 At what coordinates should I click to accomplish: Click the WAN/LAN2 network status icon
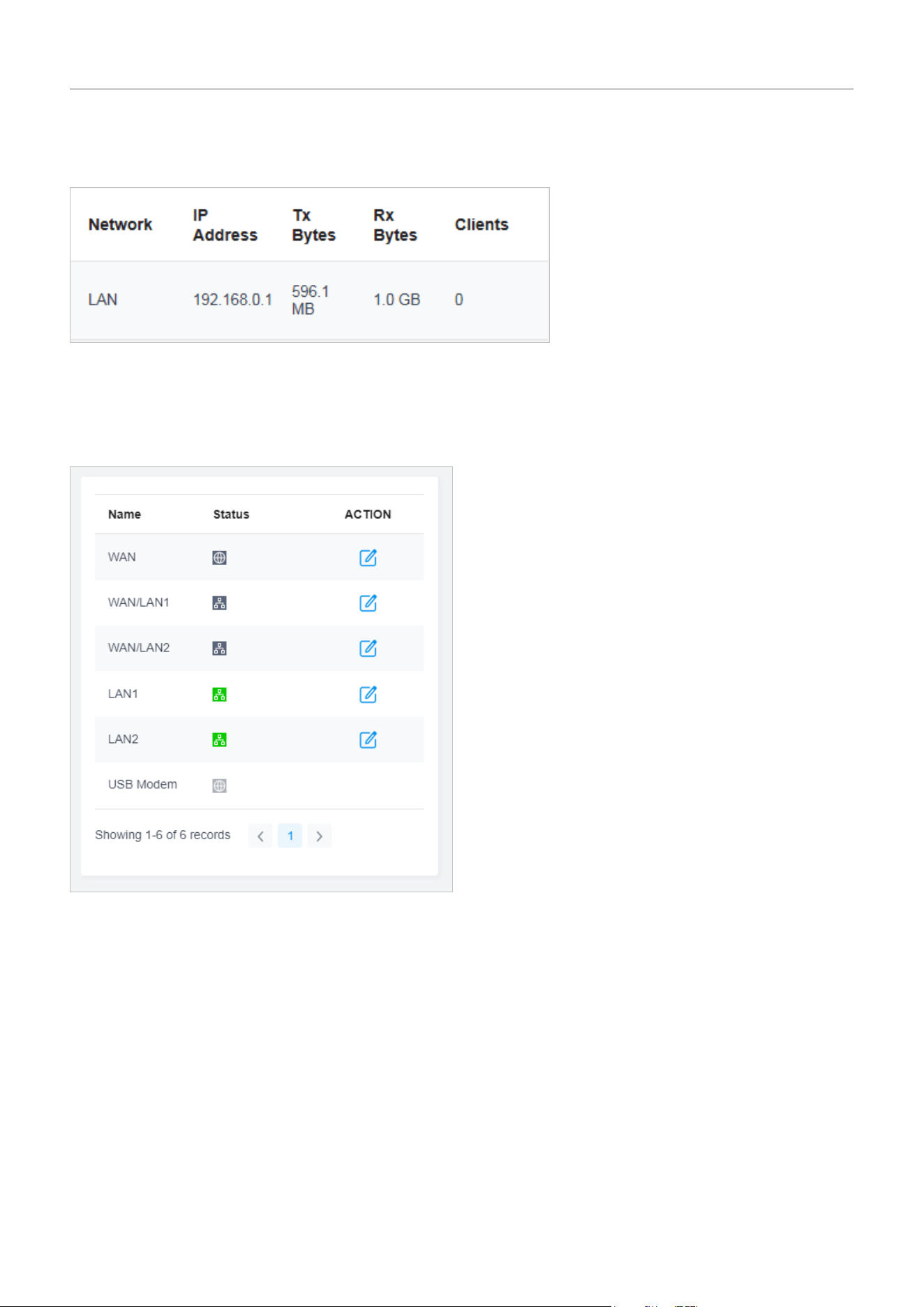pos(219,649)
